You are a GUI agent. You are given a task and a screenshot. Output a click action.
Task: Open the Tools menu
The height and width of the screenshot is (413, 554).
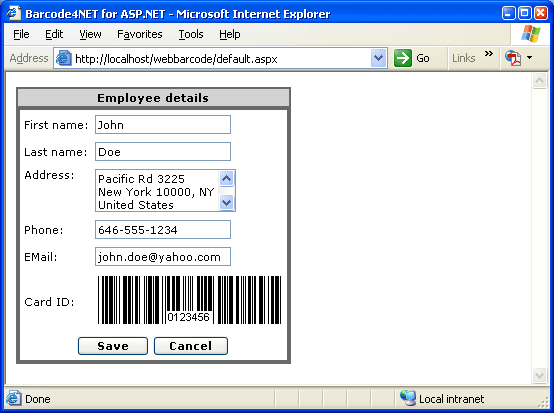click(x=191, y=34)
